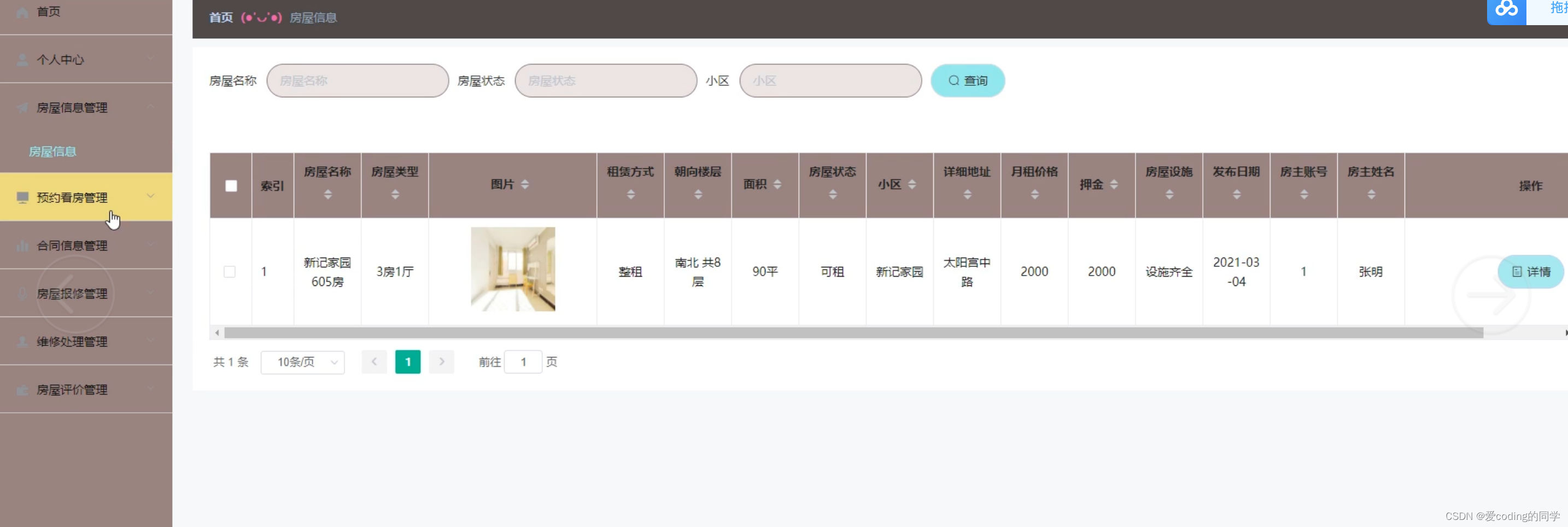Toggle the select-all checkbox in table header
This screenshot has height=527, width=1568.
[x=231, y=186]
